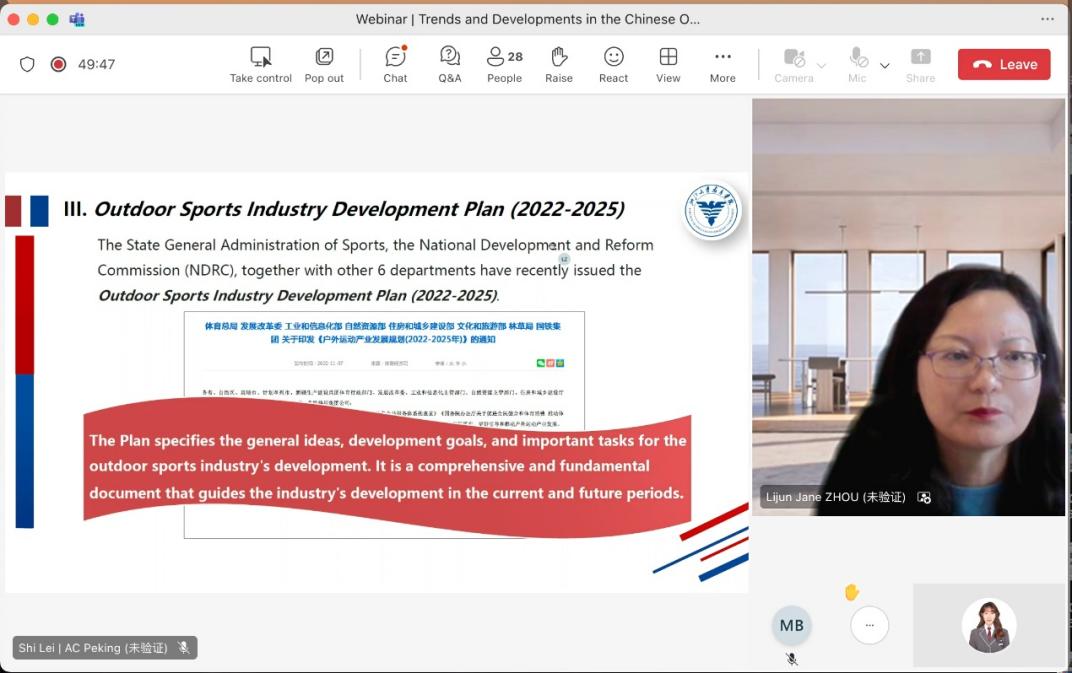This screenshot has width=1072, height=673.
Task: Open the Q&A panel
Action: [450, 64]
